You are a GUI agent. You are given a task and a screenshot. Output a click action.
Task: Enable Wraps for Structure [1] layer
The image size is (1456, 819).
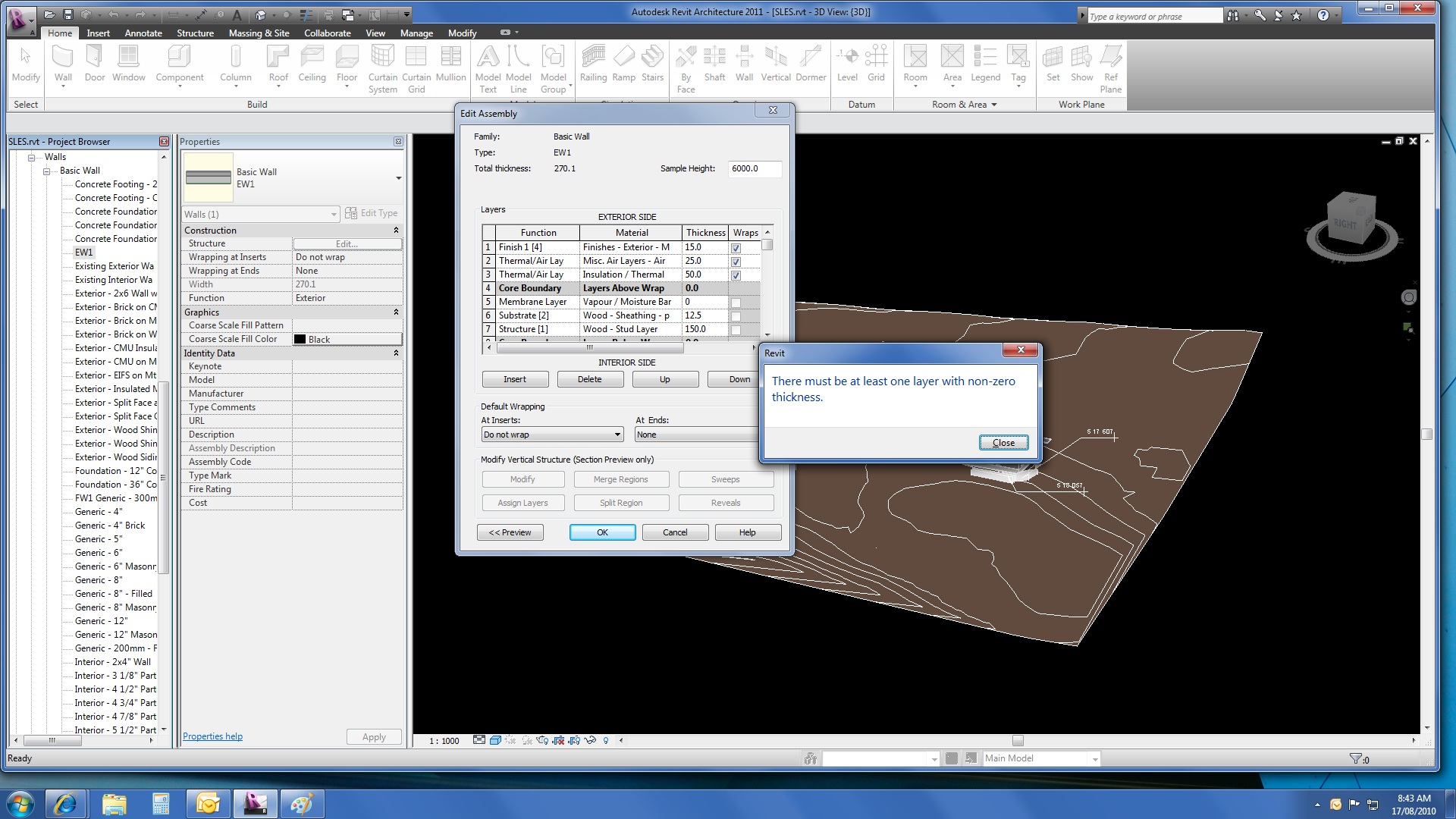(x=736, y=330)
